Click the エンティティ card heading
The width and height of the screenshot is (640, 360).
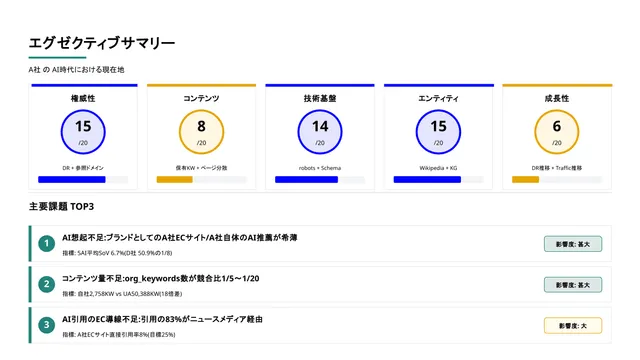[438, 98]
